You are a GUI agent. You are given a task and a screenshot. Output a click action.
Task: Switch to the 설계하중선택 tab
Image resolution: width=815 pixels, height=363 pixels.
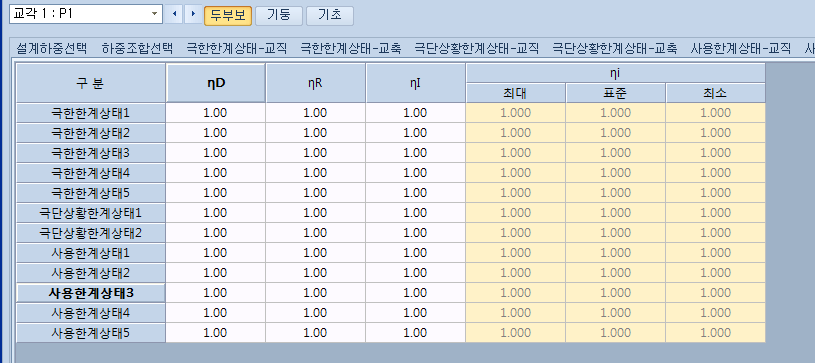(x=52, y=49)
